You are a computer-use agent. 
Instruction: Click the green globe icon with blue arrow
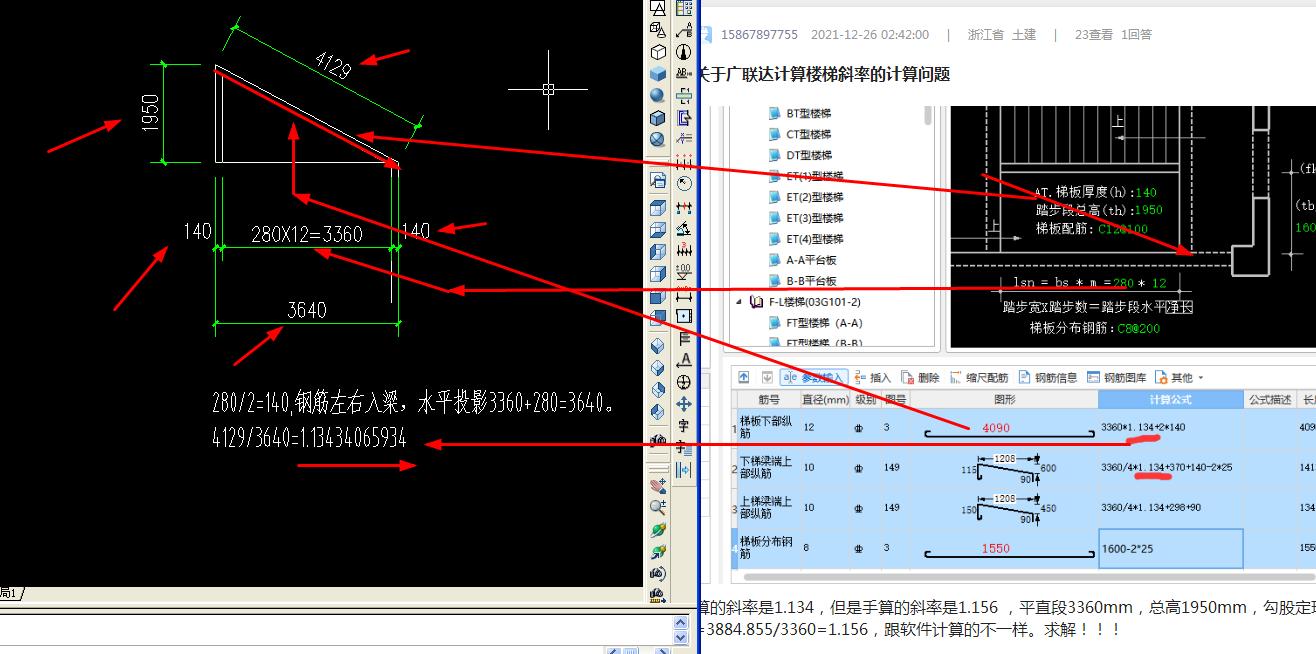(658, 551)
